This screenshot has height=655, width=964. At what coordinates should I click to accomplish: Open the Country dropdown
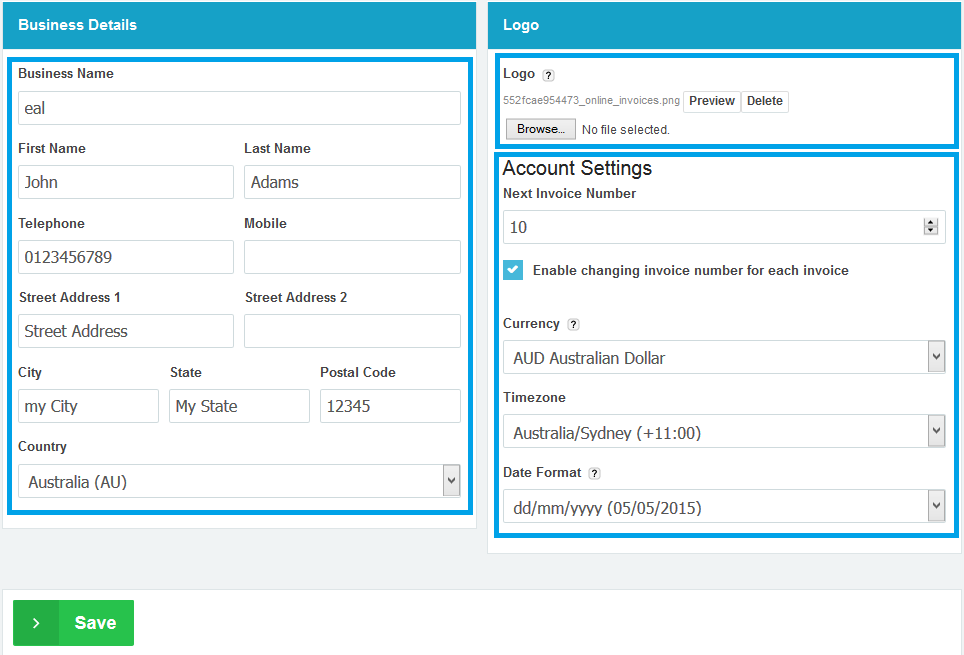(x=239, y=481)
